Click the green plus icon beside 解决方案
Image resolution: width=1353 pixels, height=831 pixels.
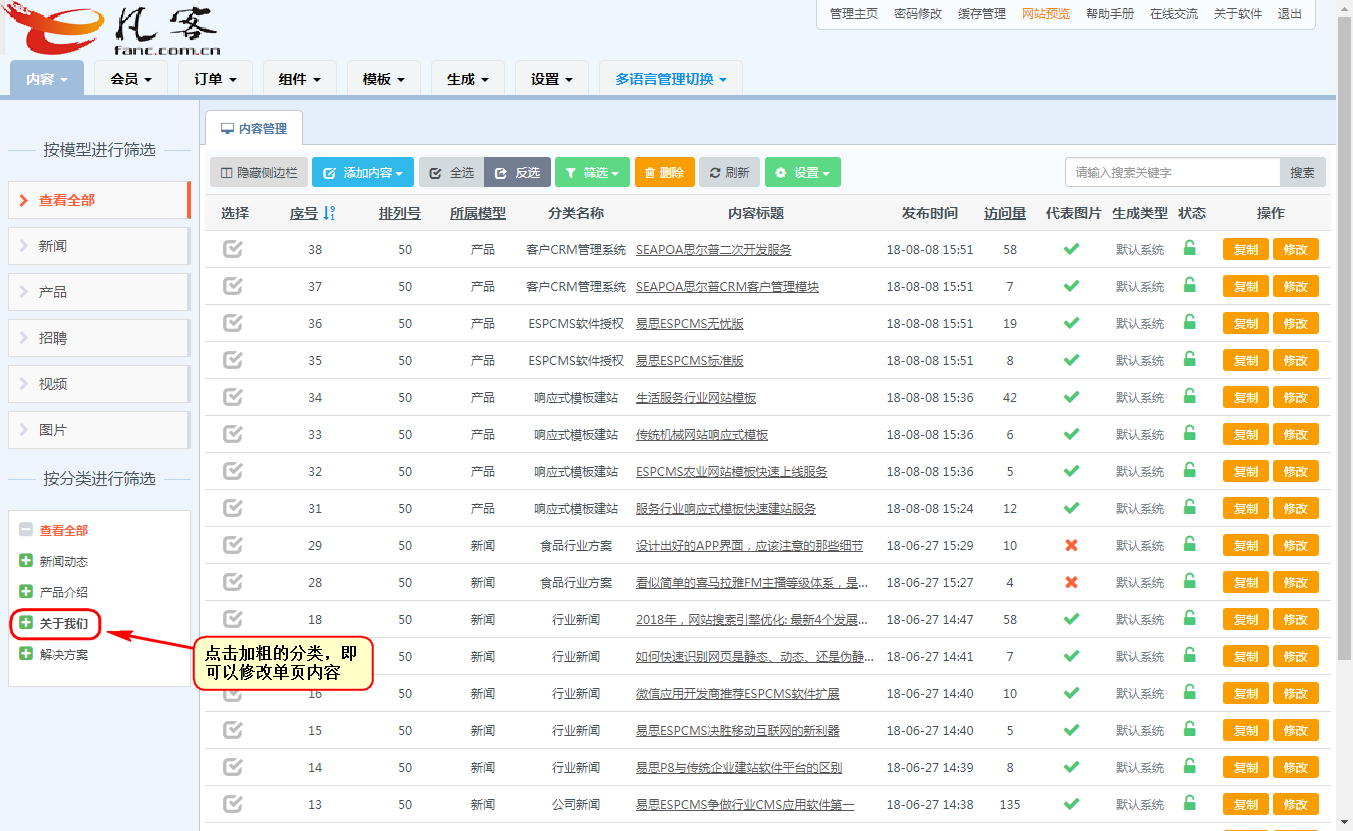tap(26, 654)
